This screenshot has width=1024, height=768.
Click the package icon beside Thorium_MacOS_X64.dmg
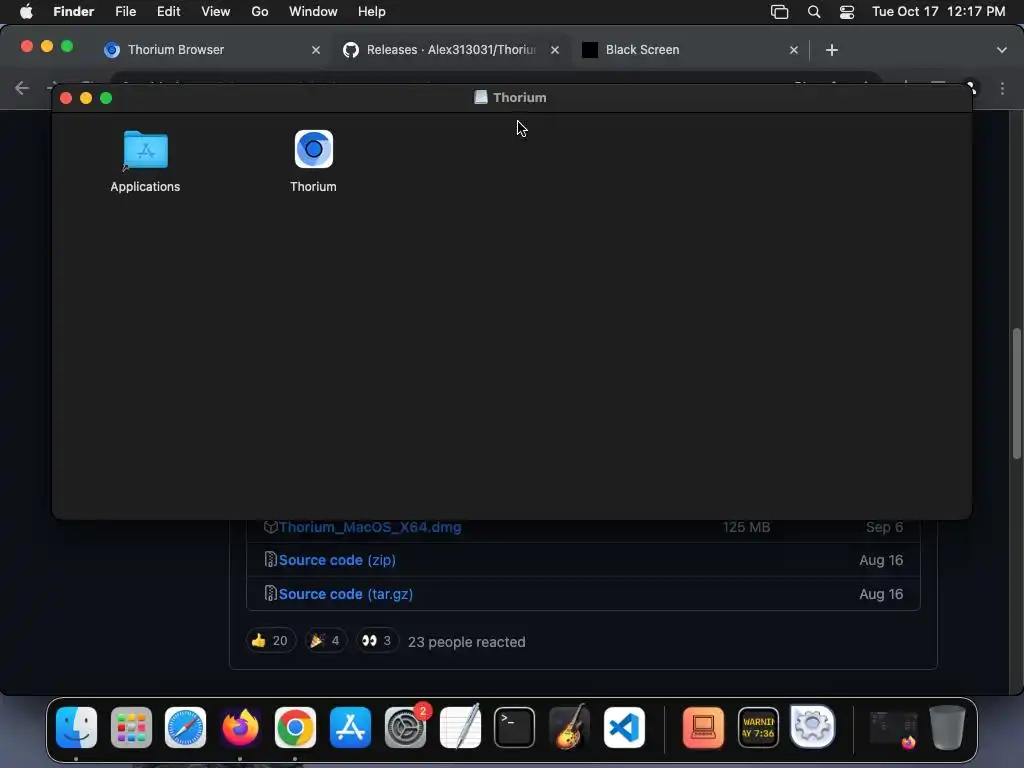270,527
